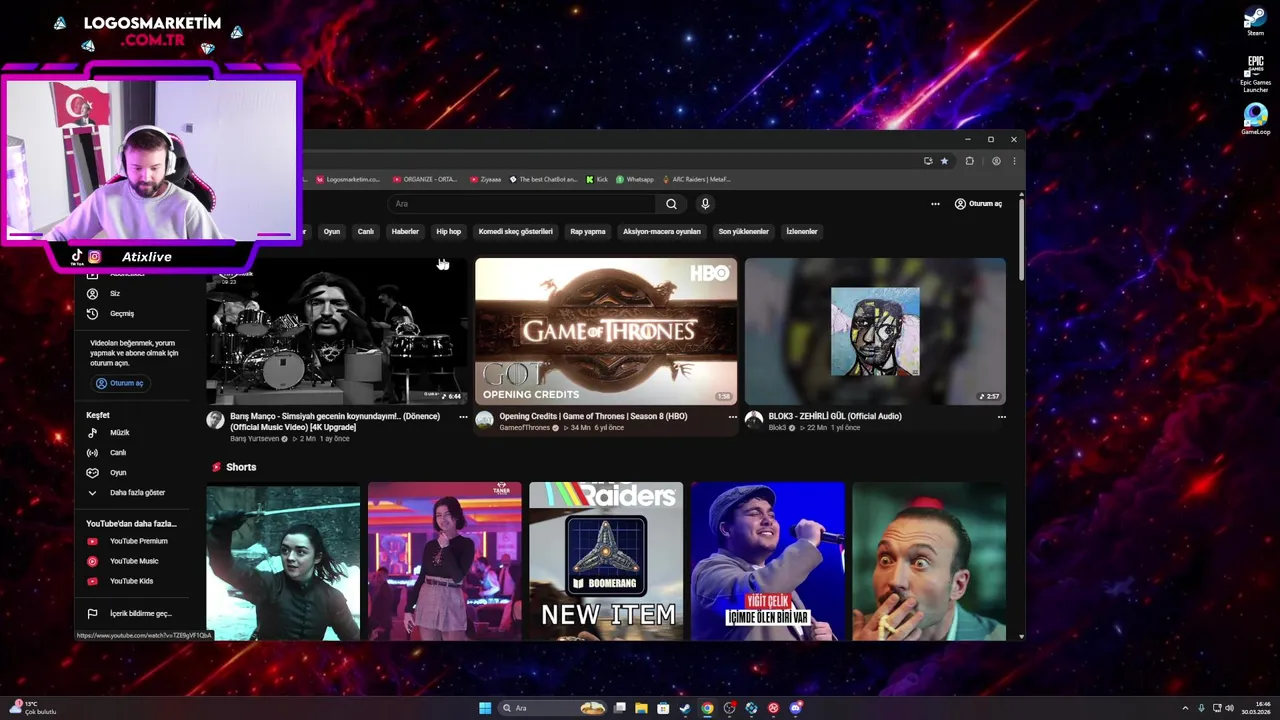The image size is (1280, 720).
Task: Select the Son yüklenenler chip
Action: click(x=743, y=231)
